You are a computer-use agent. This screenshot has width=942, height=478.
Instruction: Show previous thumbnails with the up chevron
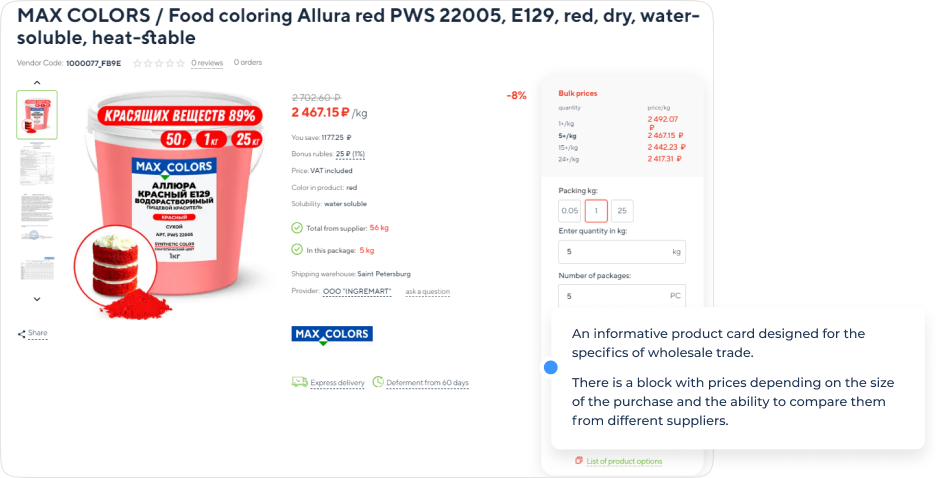(x=37, y=82)
